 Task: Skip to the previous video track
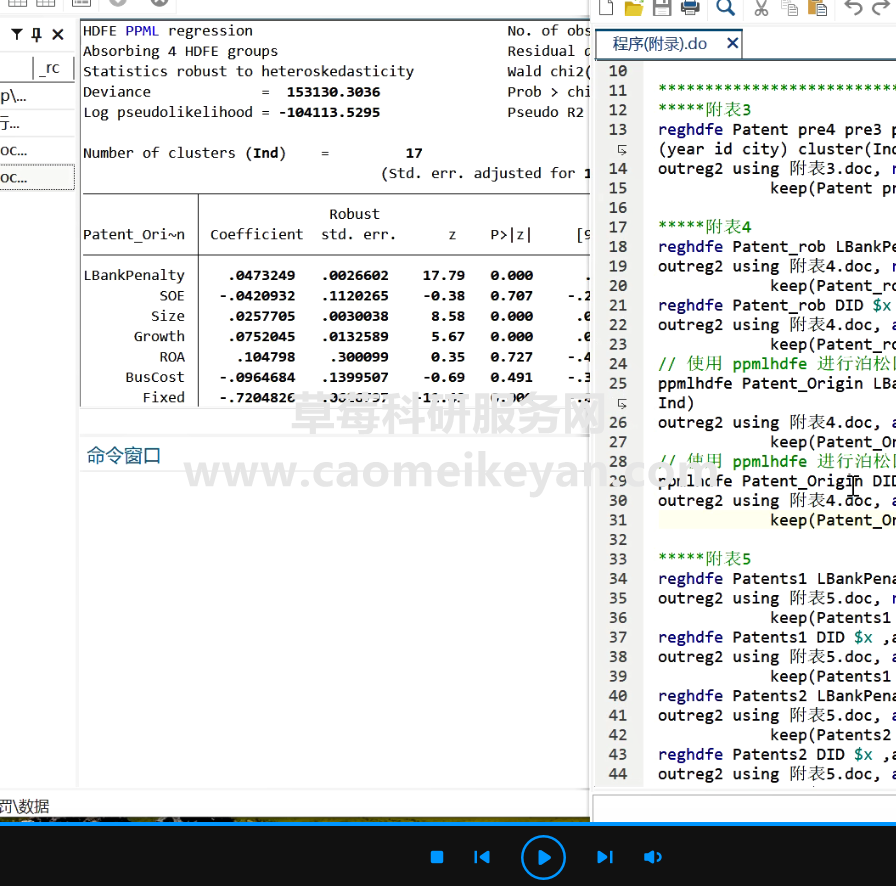pyautogui.click(x=482, y=857)
